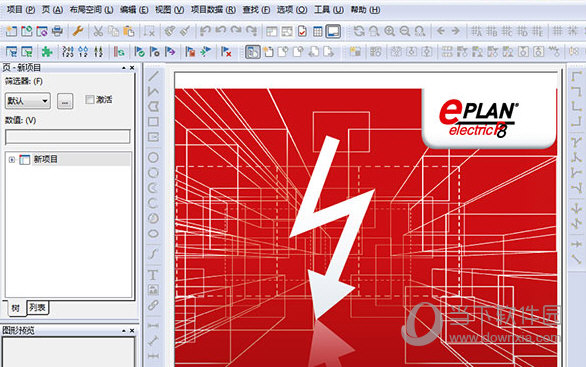Click the green puzzle piece icon
Screen dimensions: 586x367
tap(47, 52)
